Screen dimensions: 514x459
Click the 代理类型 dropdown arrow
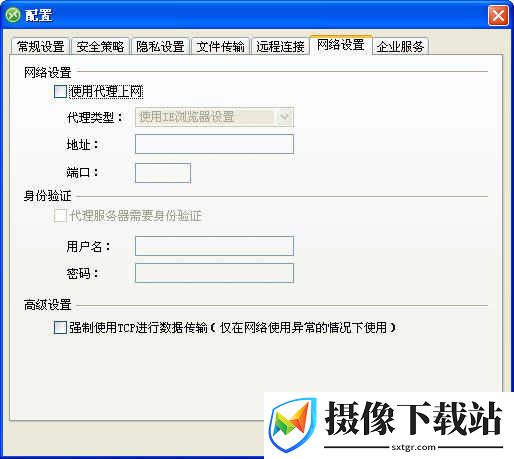click(x=284, y=117)
